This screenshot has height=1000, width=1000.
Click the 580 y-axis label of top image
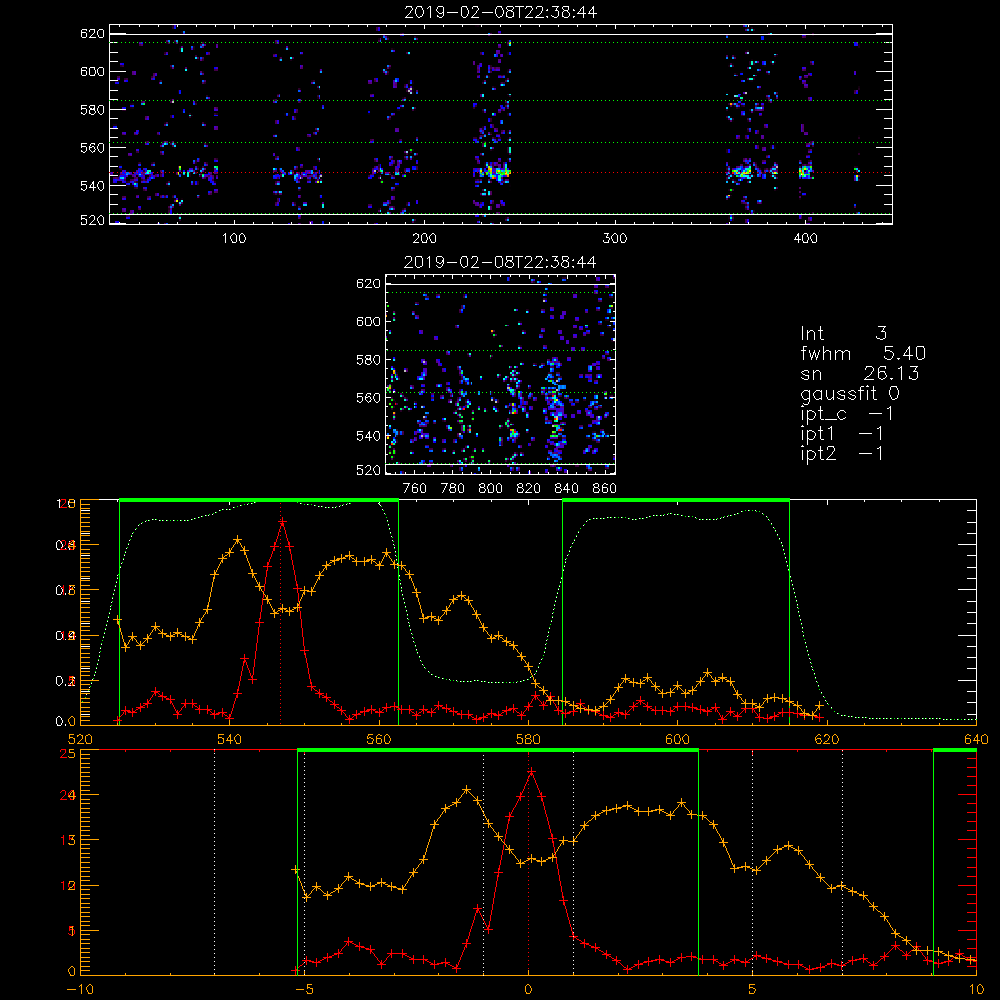click(92, 110)
